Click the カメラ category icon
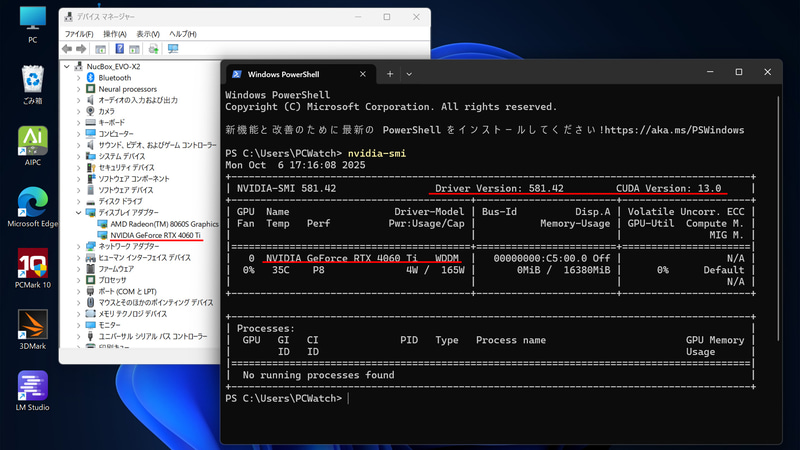Image resolution: width=800 pixels, height=450 pixels. 91,111
